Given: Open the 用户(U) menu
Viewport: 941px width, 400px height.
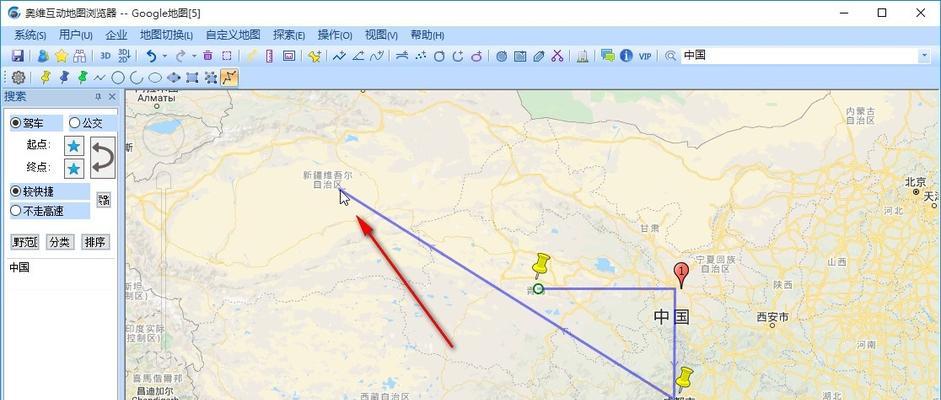Looking at the screenshot, I should click(76, 35).
